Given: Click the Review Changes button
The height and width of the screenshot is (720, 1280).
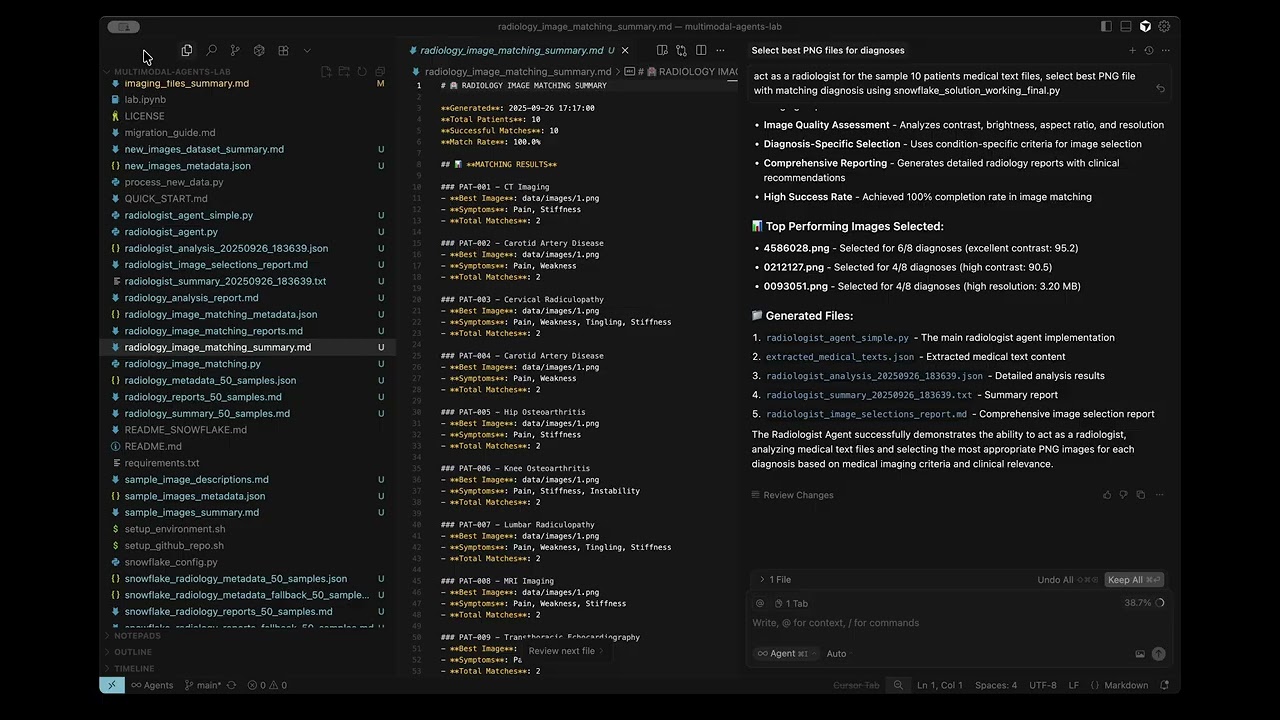Looking at the screenshot, I should coord(793,495).
